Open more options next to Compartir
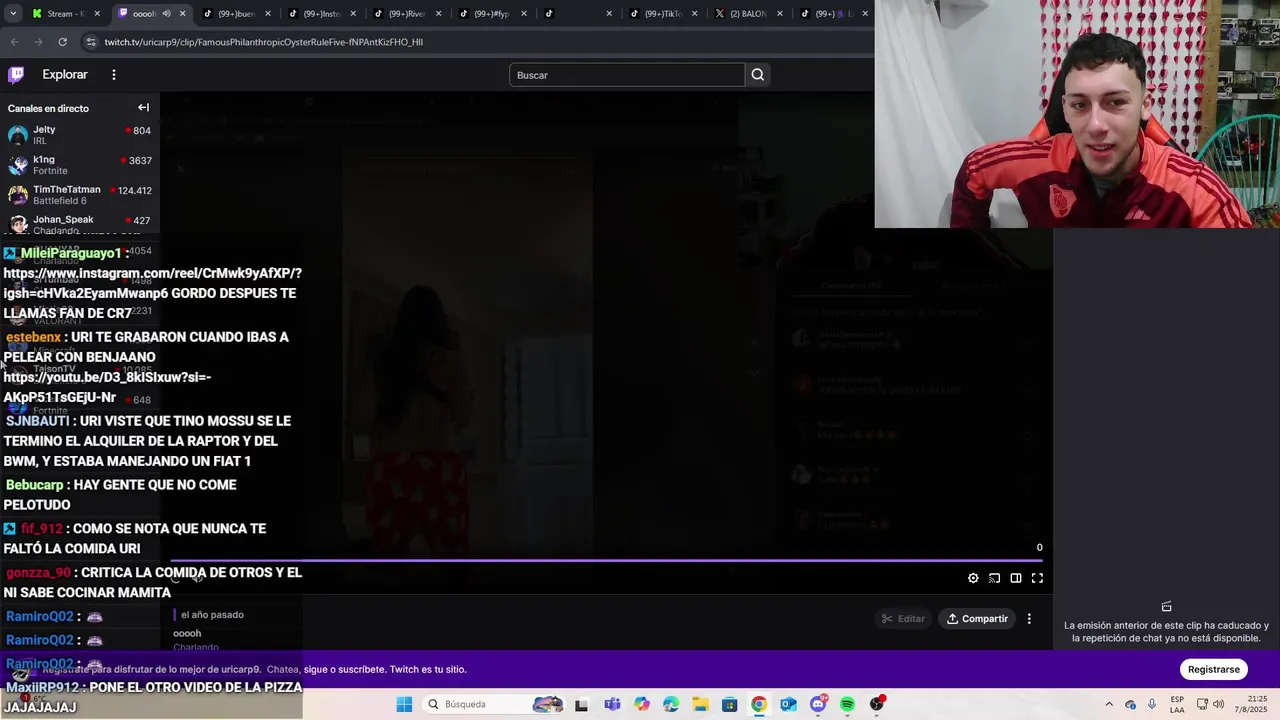Image resolution: width=1280 pixels, height=720 pixels. 1029,619
